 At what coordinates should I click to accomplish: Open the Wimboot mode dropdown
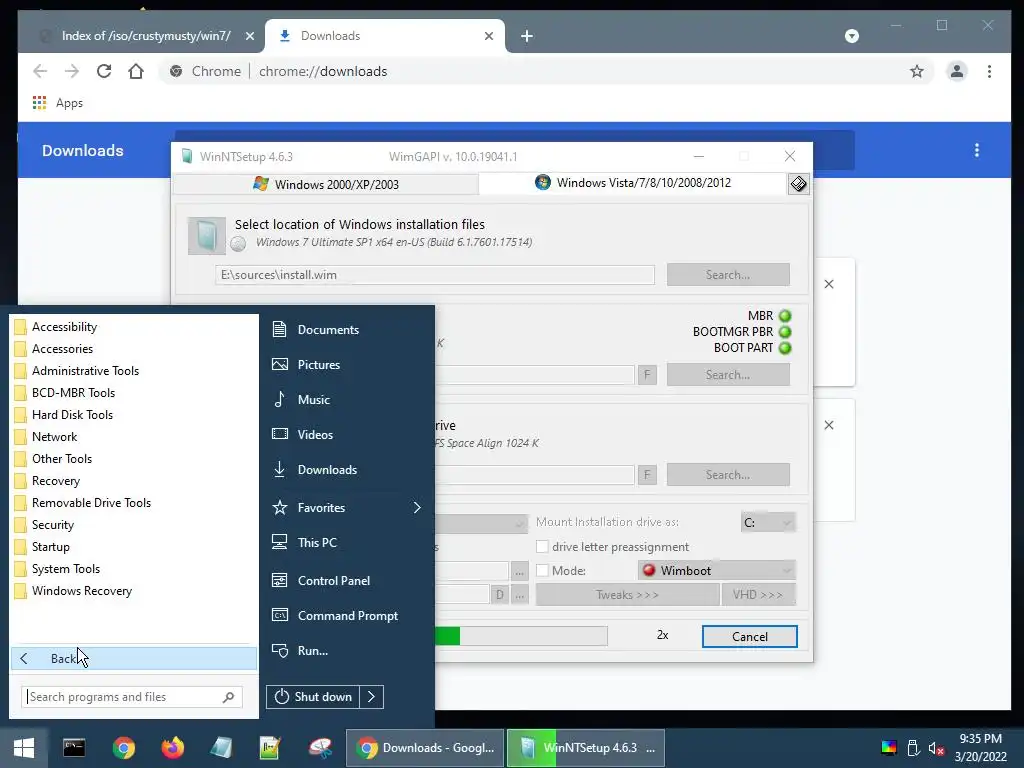click(716, 571)
